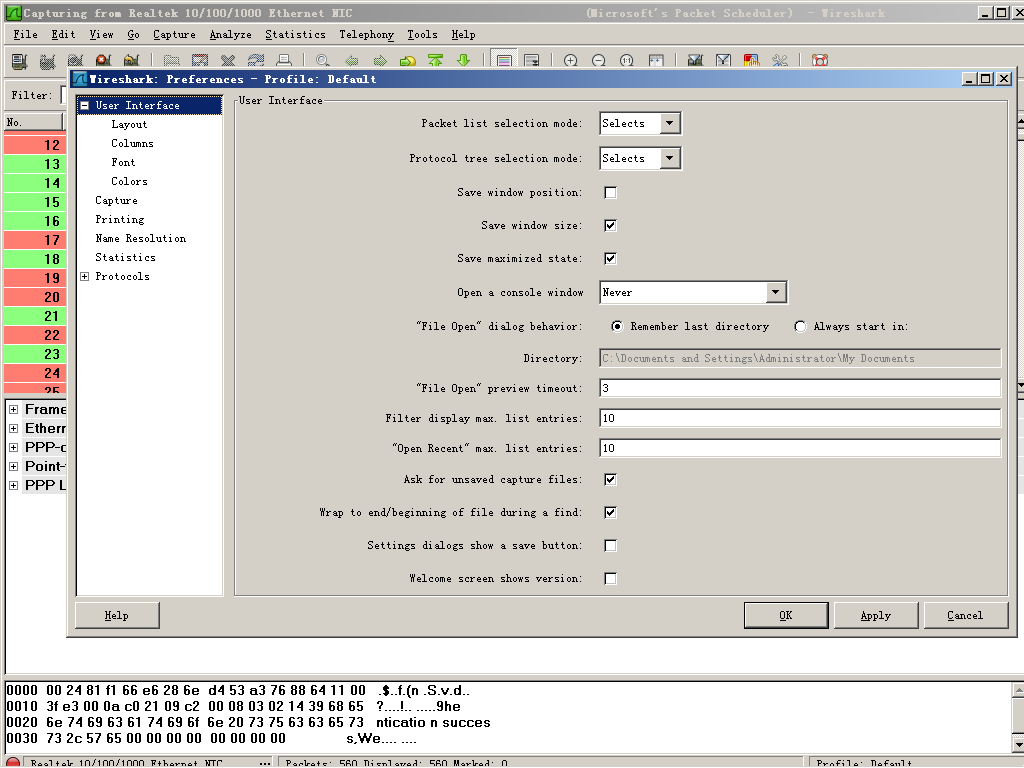Jump to first packet toolbar icon
Viewport: 1024px width, 768px height.
click(x=436, y=61)
